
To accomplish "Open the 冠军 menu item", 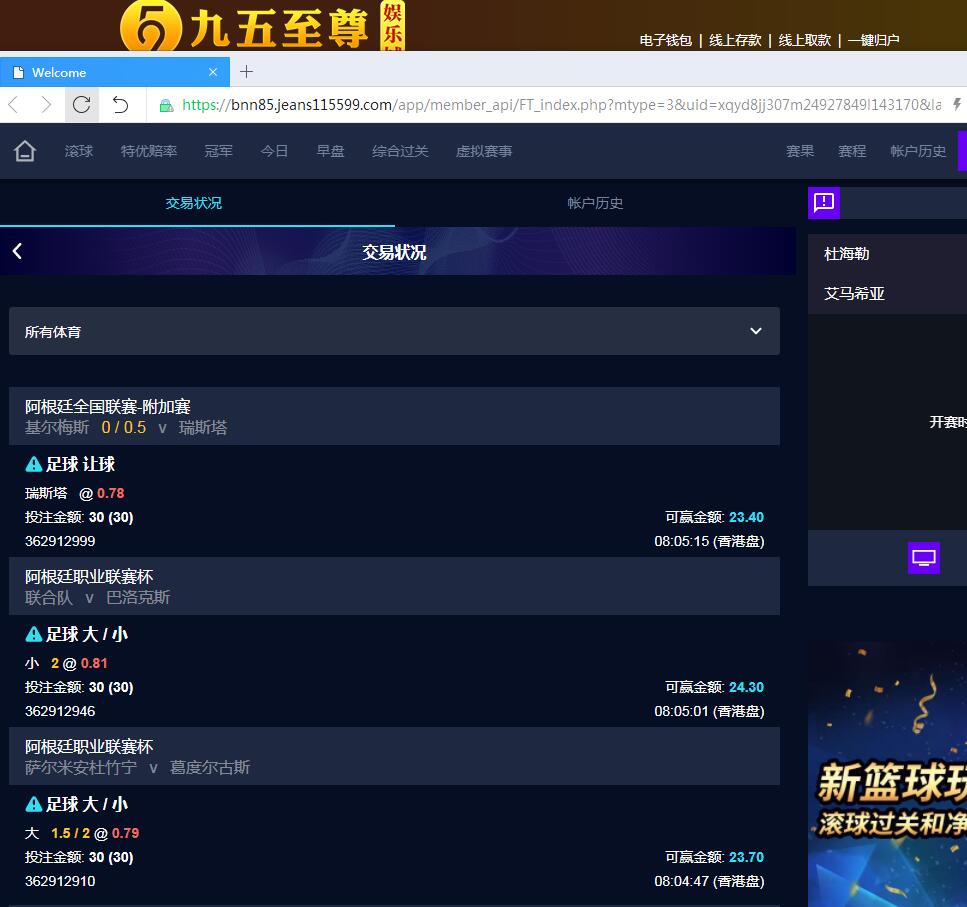I will point(218,151).
